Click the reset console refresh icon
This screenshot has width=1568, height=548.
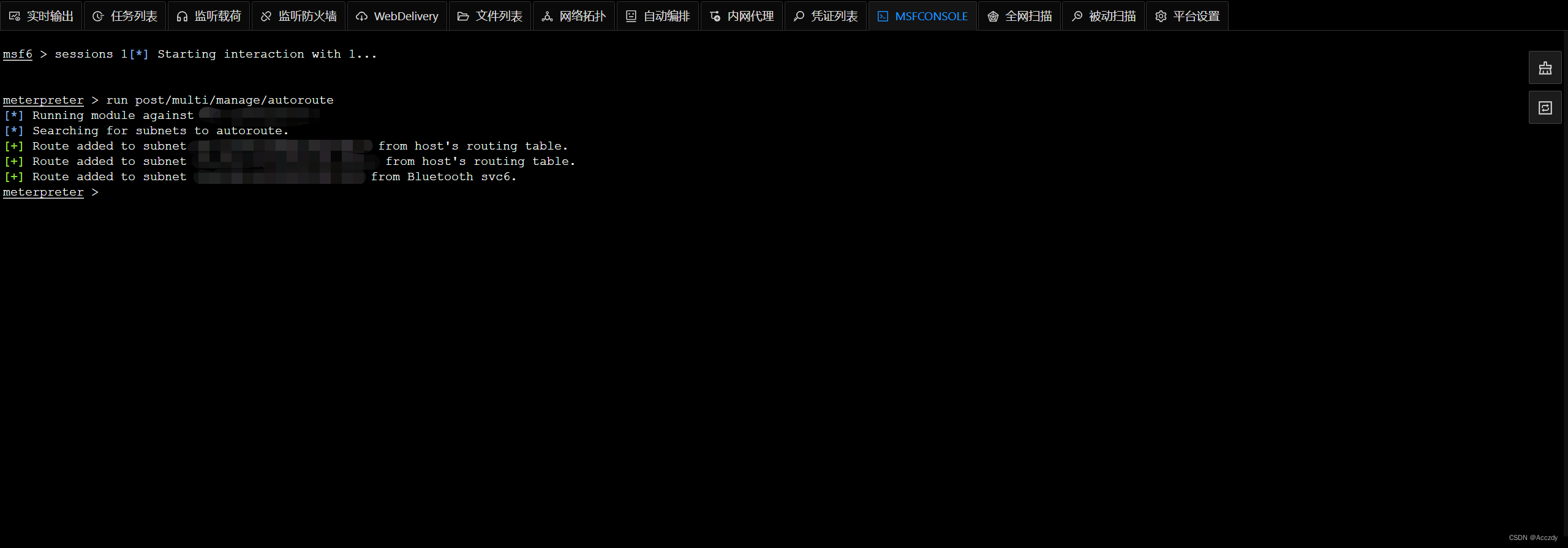coord(1545,108)
